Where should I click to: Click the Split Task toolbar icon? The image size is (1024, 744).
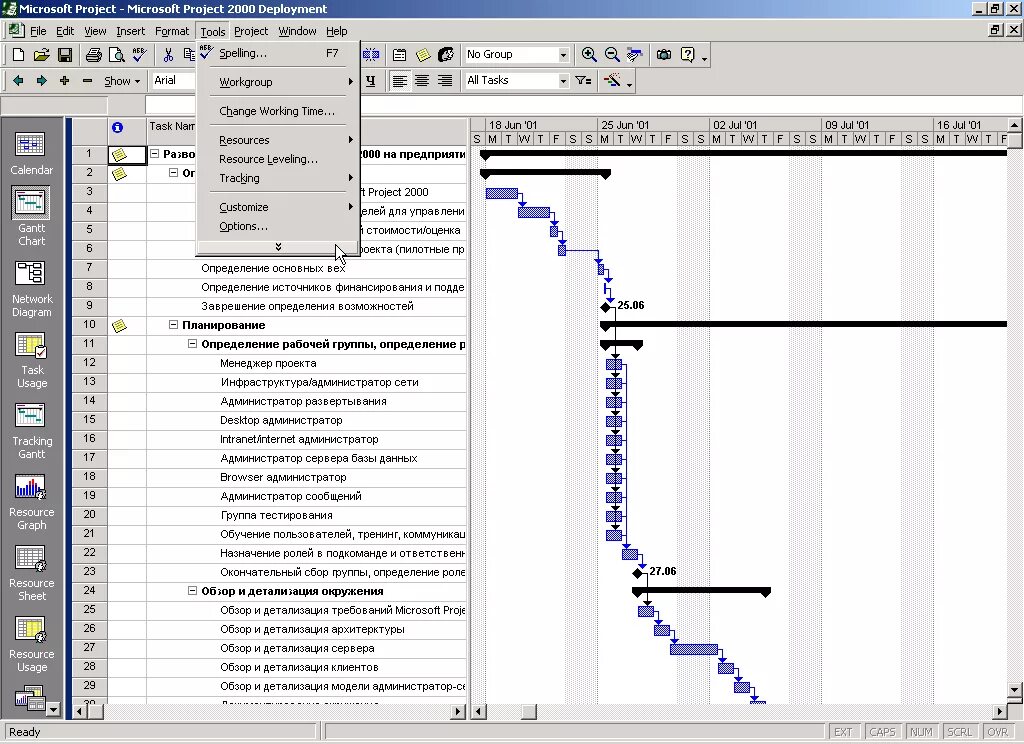[370, 55]
